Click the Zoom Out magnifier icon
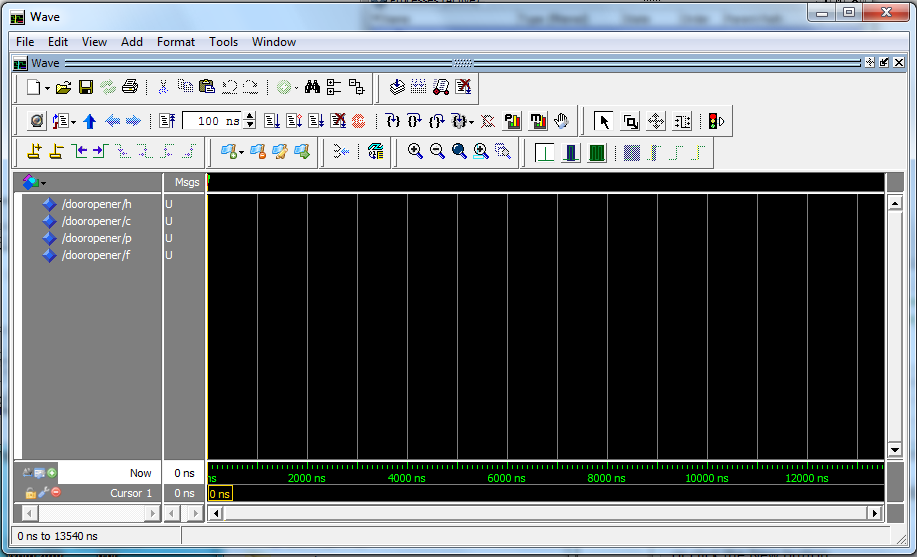This screenshot has width=917, height=557. tap(437, 152)
